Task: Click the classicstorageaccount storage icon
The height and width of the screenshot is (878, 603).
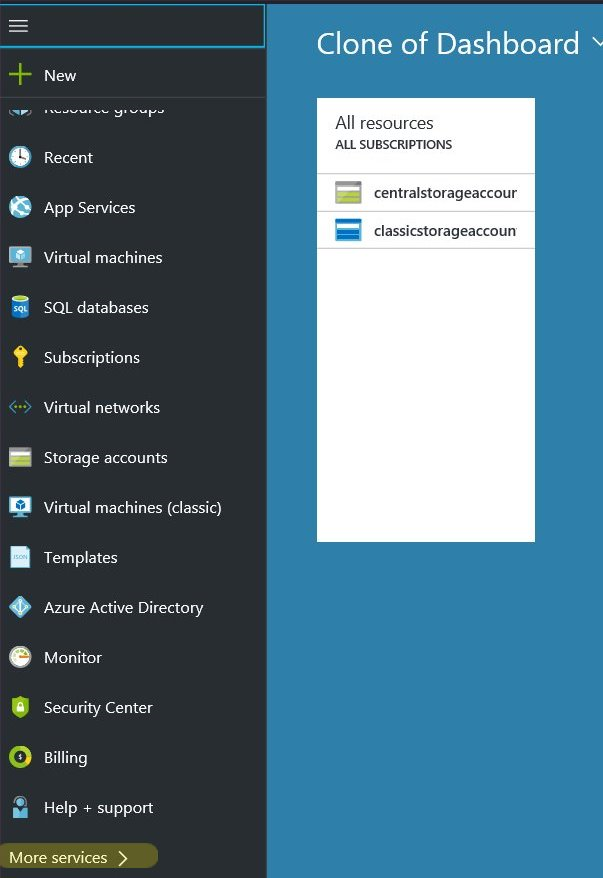Action: pyautogui.click(x=348, y=230)
